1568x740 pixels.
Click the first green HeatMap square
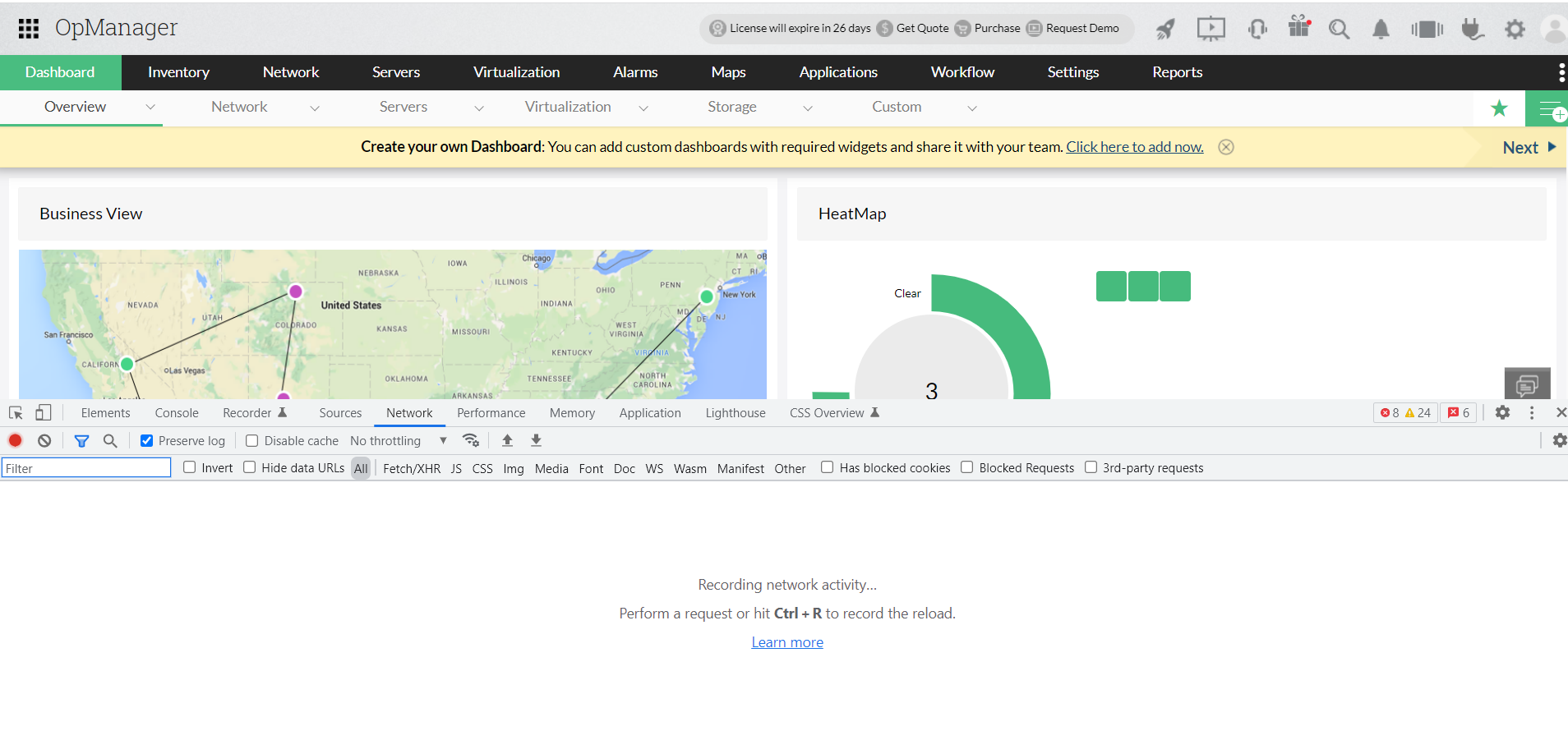(1111, 287)
